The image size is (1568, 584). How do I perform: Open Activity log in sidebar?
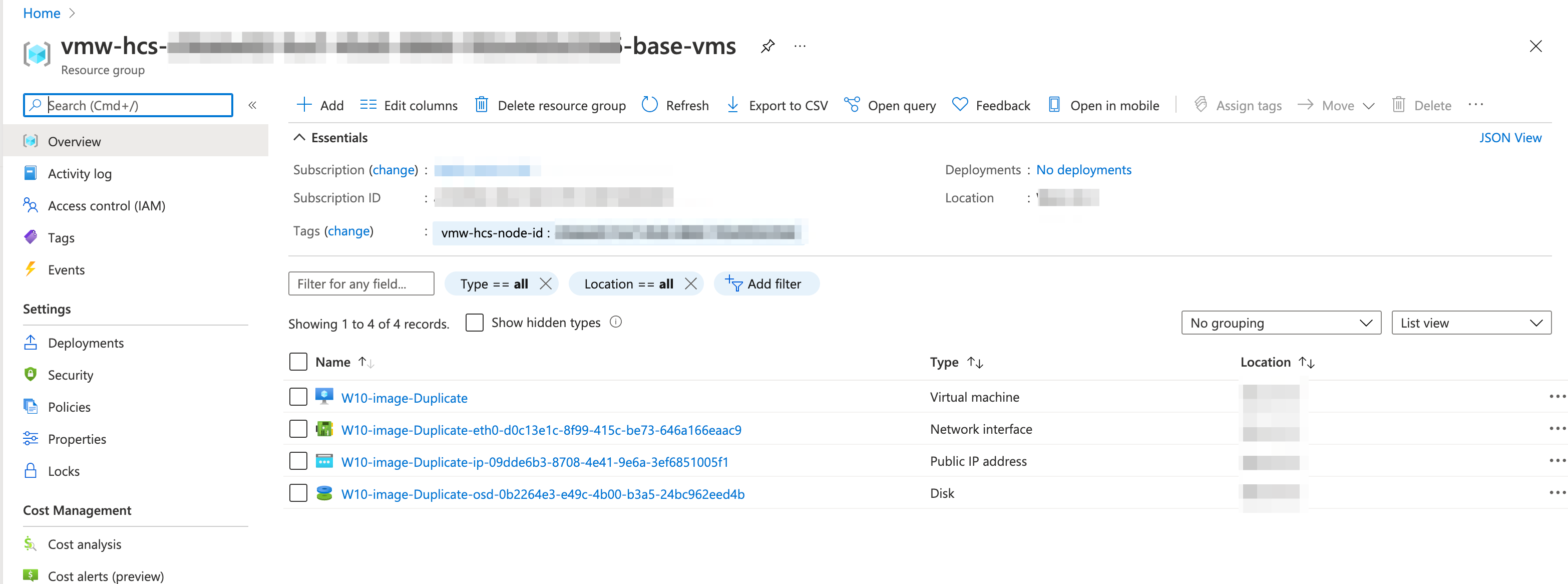(80, 174)
